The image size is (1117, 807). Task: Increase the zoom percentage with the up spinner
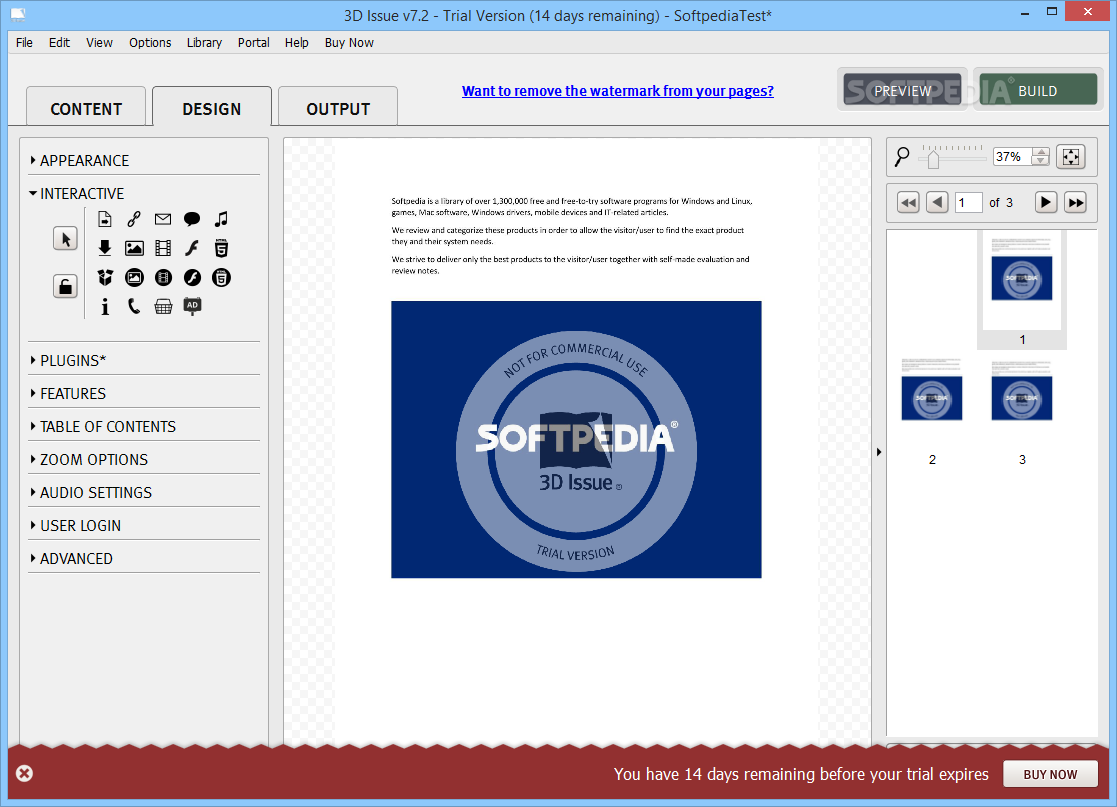click(x=1041, y=152)
